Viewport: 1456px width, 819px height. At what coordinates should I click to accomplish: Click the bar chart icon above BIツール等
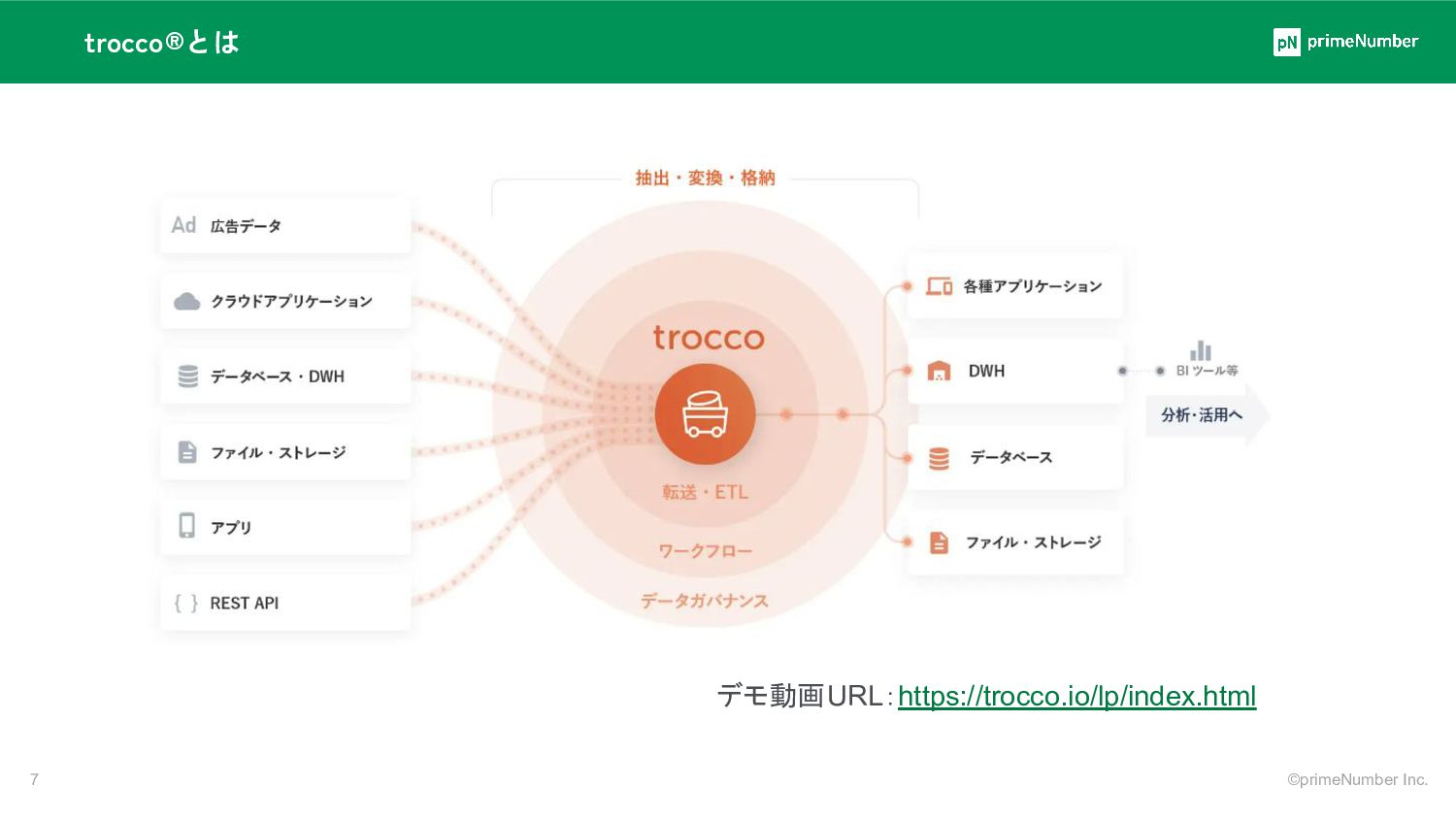[1201, 350]
